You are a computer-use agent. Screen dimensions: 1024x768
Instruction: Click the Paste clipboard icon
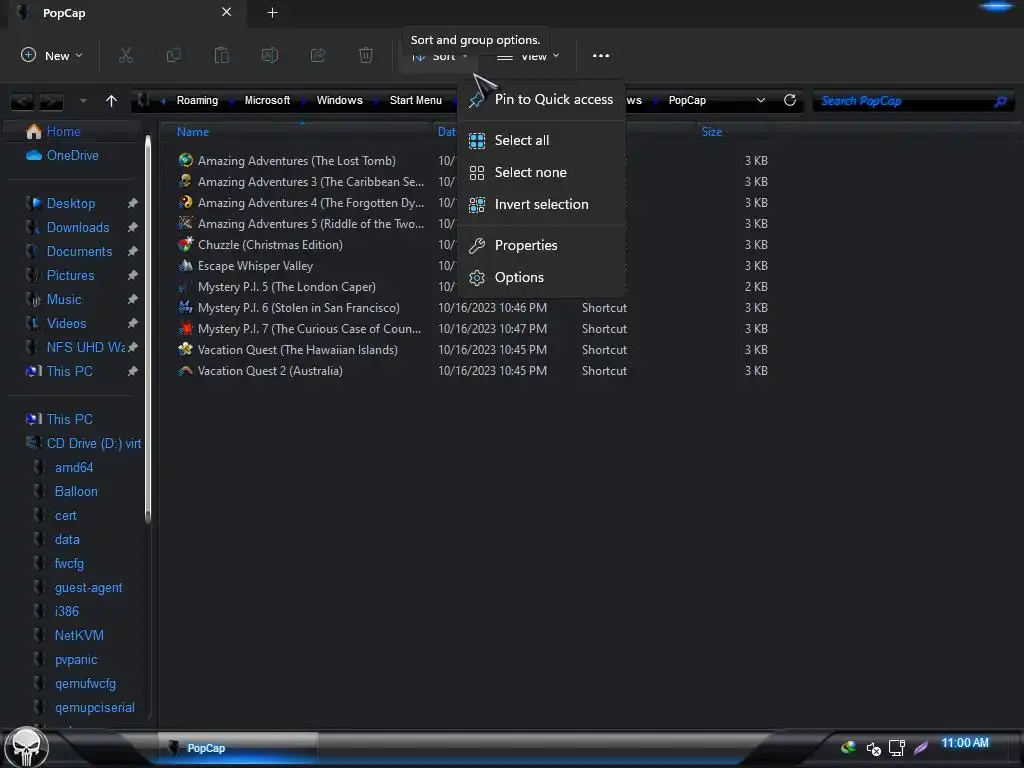(x=222, y=56)
